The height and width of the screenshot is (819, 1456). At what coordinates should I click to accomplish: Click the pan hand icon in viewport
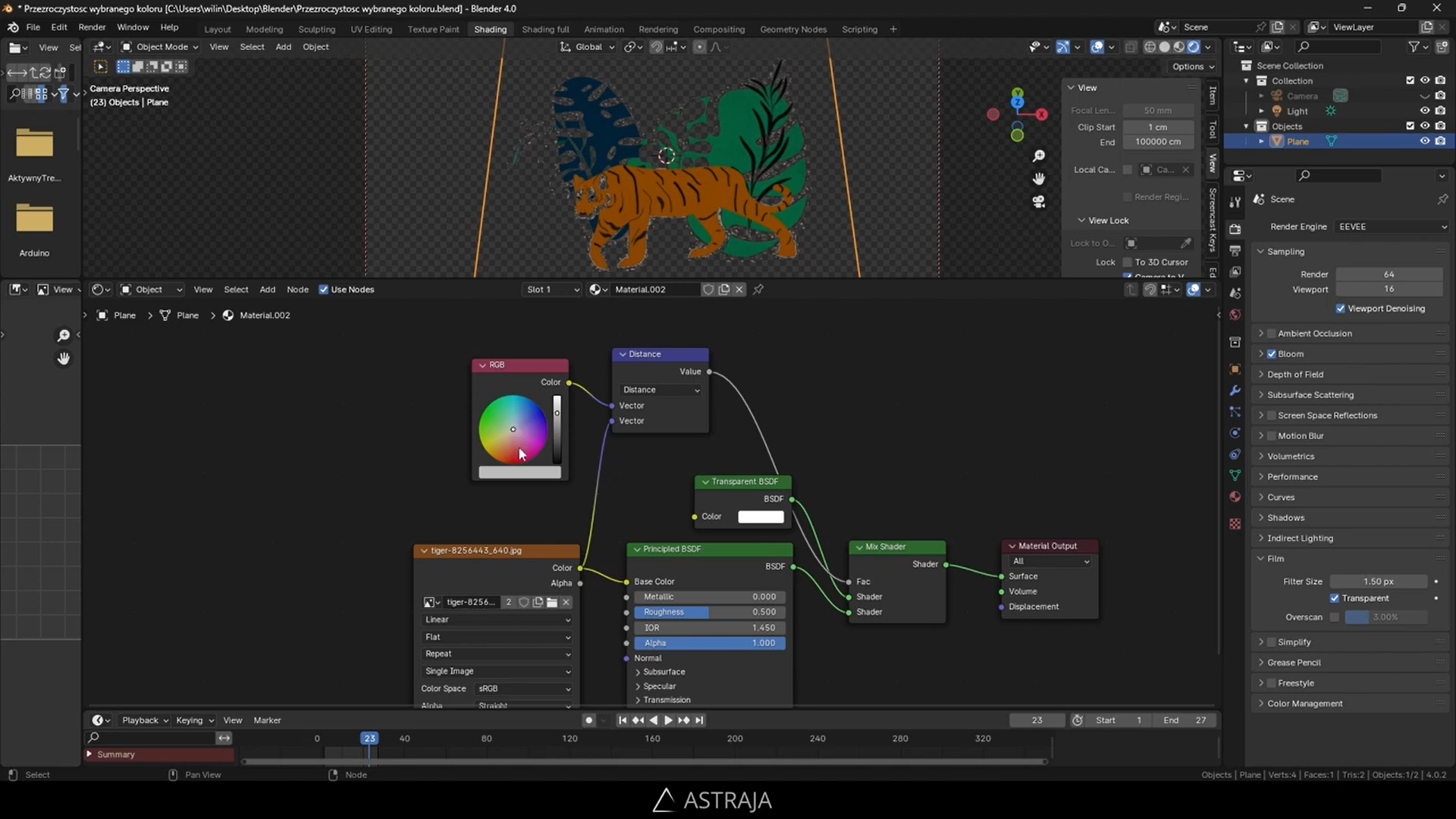point(1039,179)
